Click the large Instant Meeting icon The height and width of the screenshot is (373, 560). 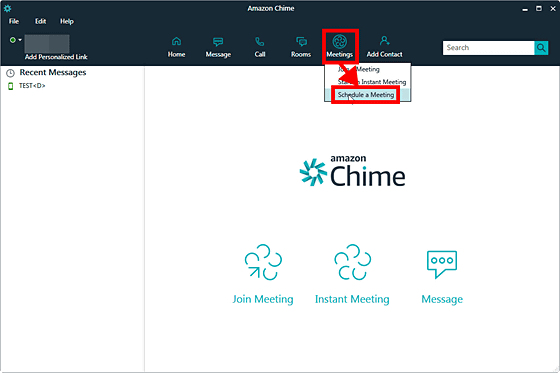[352, 262]
